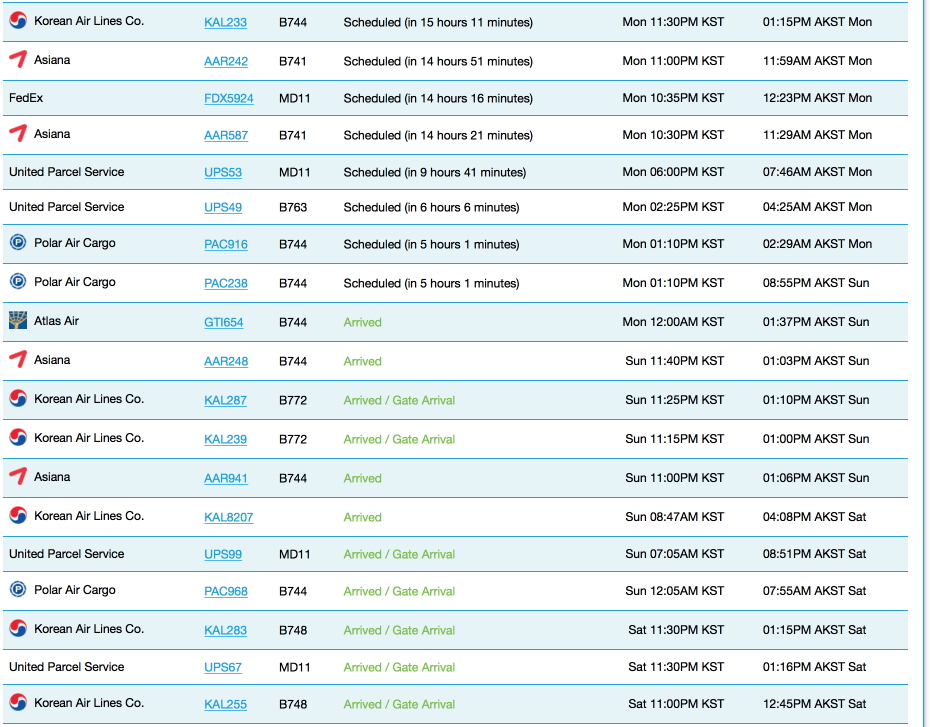Select Atlas Air airline name
Viewport: 933px width, 727px height.
[x=56, y=321]
